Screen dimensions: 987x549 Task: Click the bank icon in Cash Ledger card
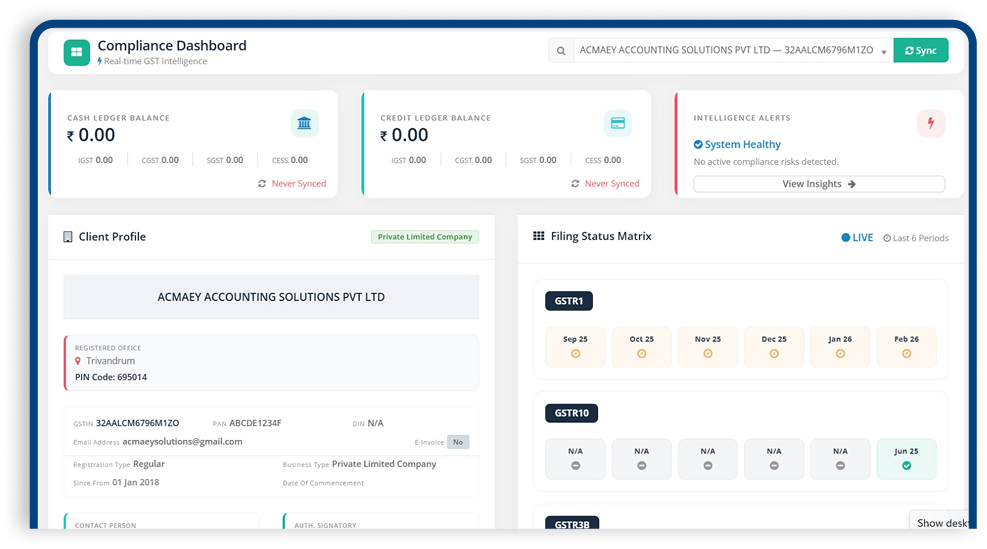(x=305, y=123)
